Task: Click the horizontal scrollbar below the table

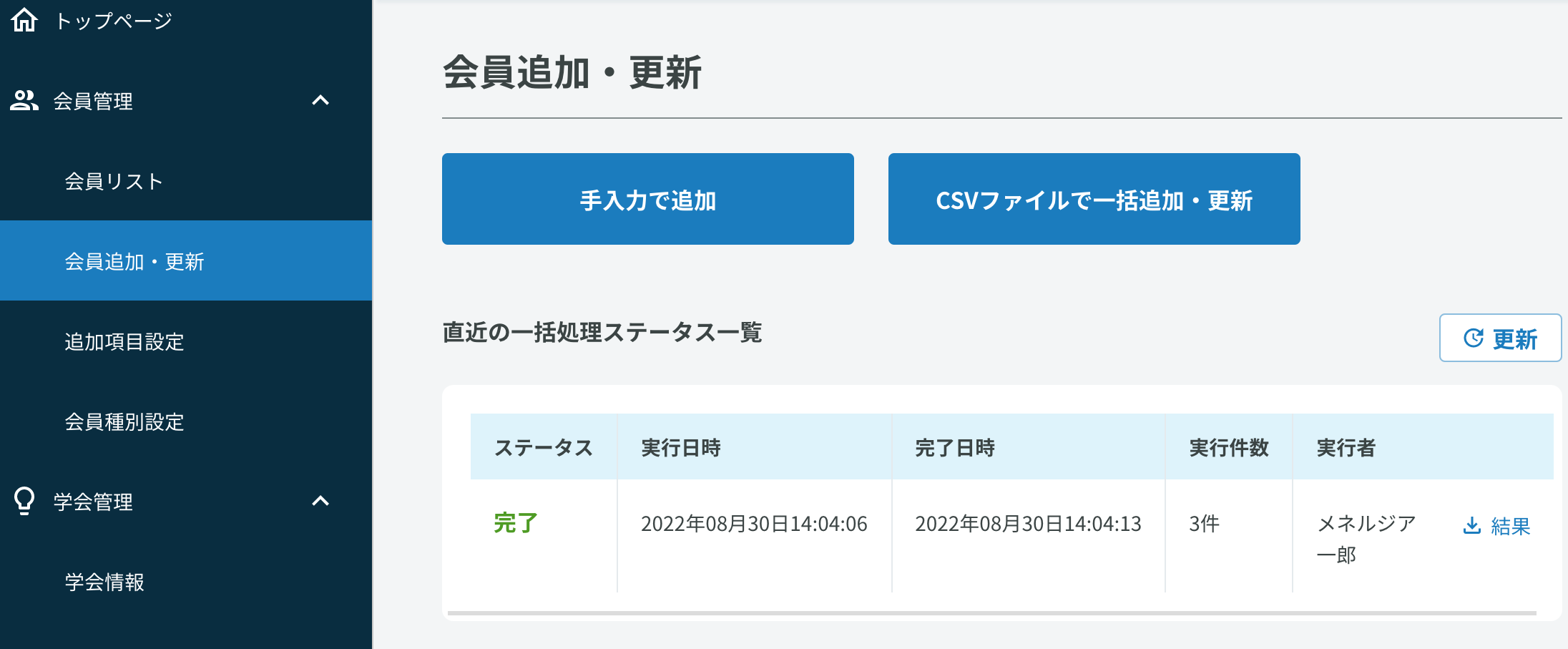Action: pos(991,613)
